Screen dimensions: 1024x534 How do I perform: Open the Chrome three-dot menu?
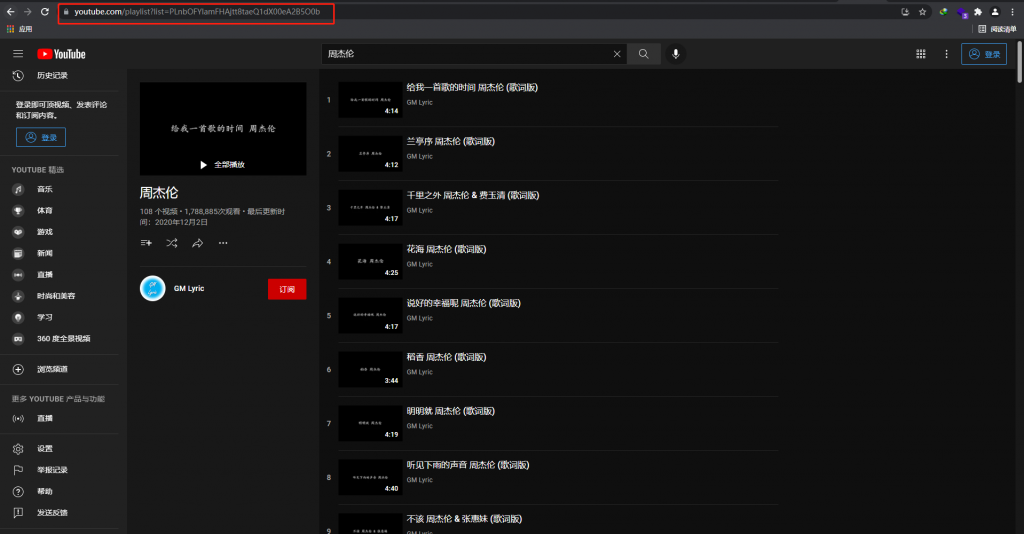[1012, 12]
